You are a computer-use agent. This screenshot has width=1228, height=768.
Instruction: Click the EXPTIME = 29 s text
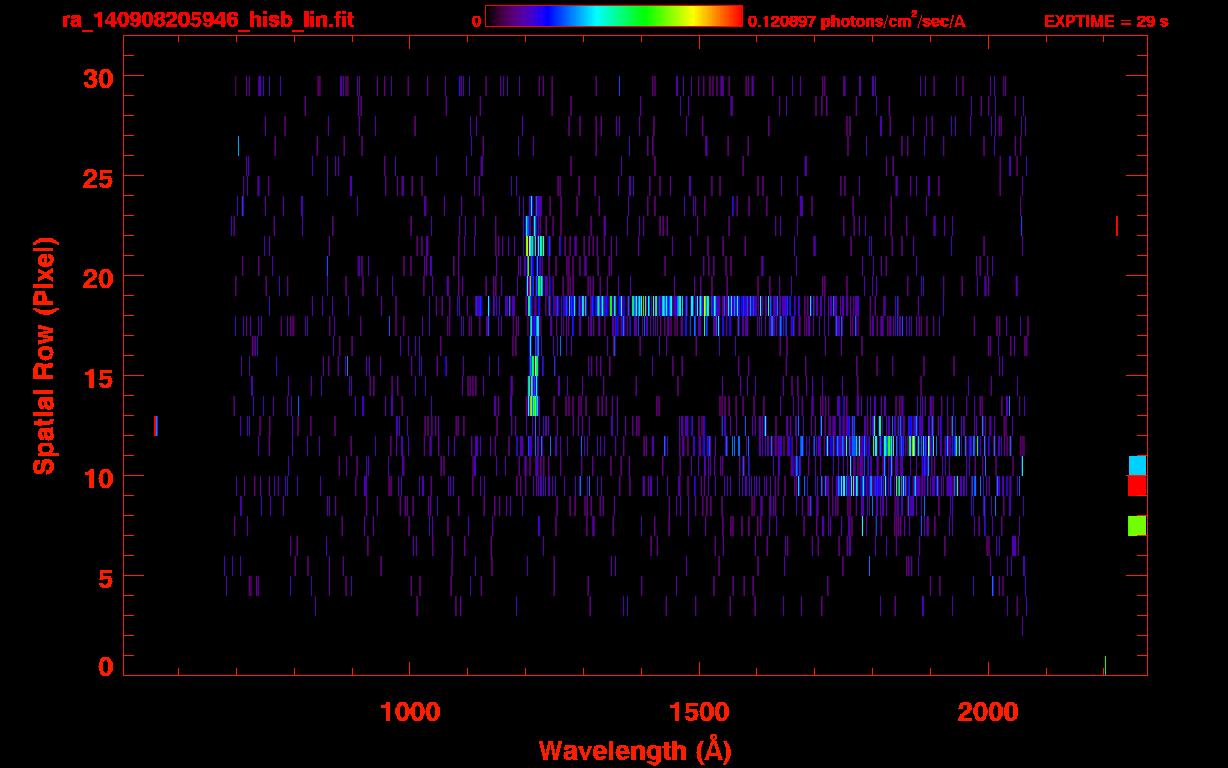pyautogui.click(x=1106, y=21)
